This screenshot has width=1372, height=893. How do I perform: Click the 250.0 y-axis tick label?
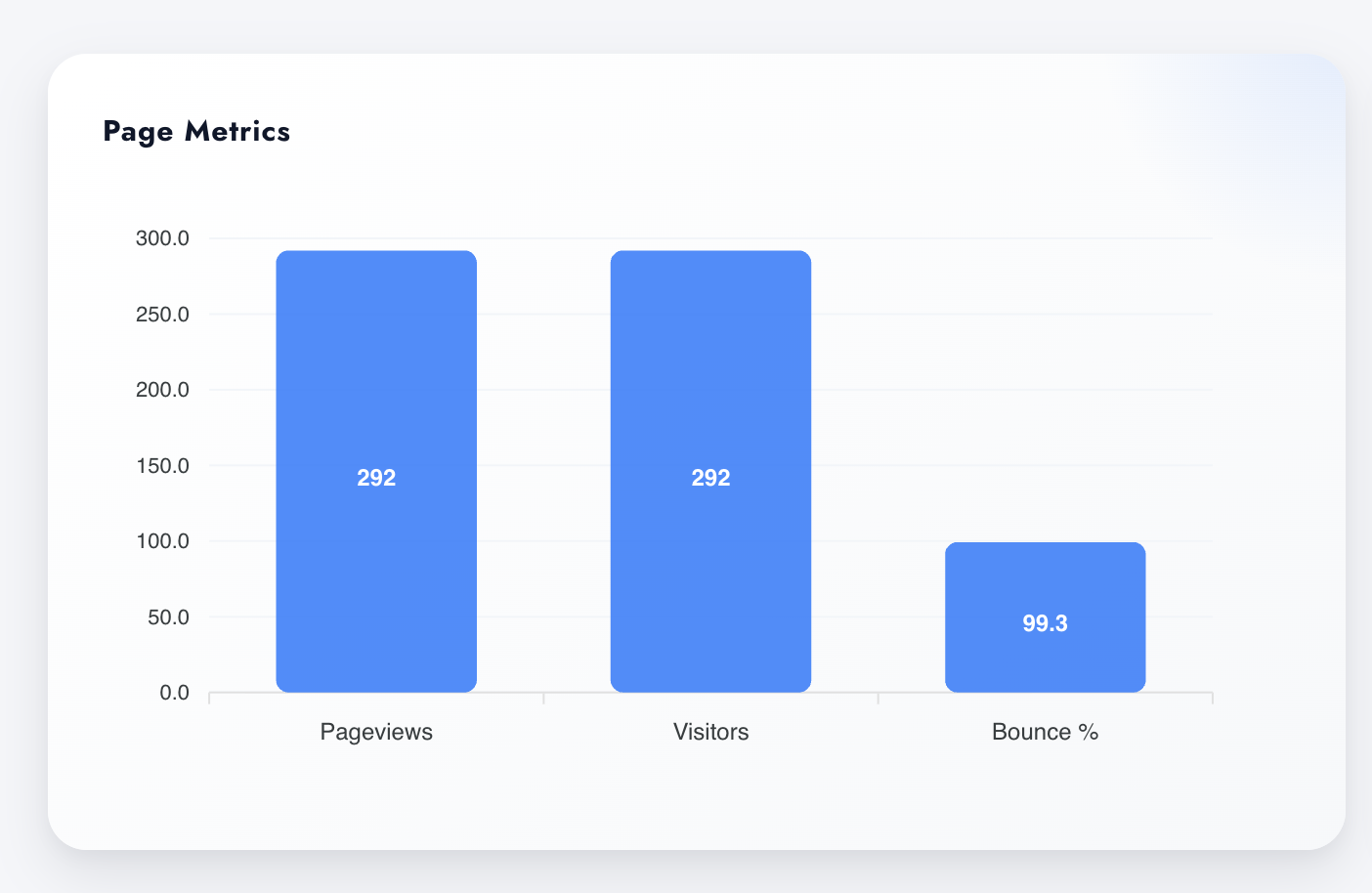point(162,315)
